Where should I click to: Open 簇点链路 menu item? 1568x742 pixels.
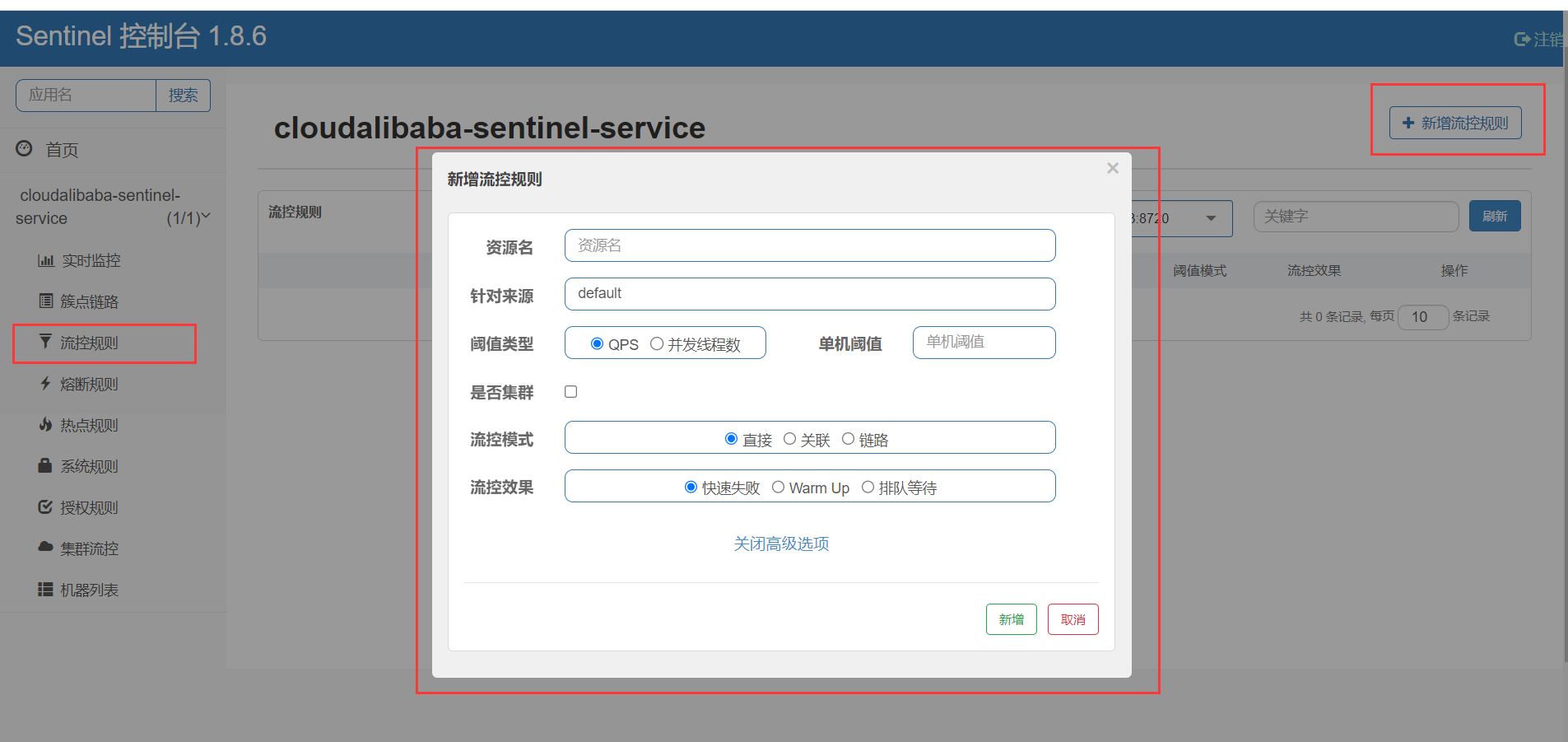[x=89, y=301]
